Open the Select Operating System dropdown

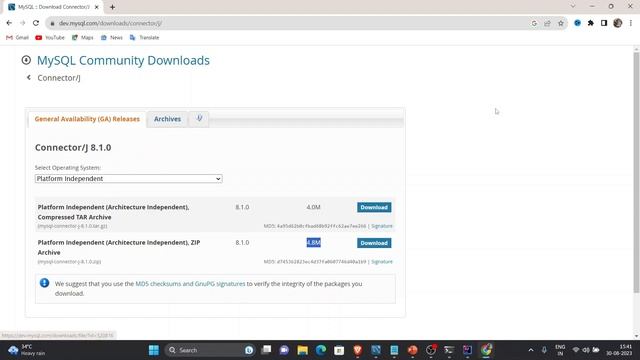point(129,179)
